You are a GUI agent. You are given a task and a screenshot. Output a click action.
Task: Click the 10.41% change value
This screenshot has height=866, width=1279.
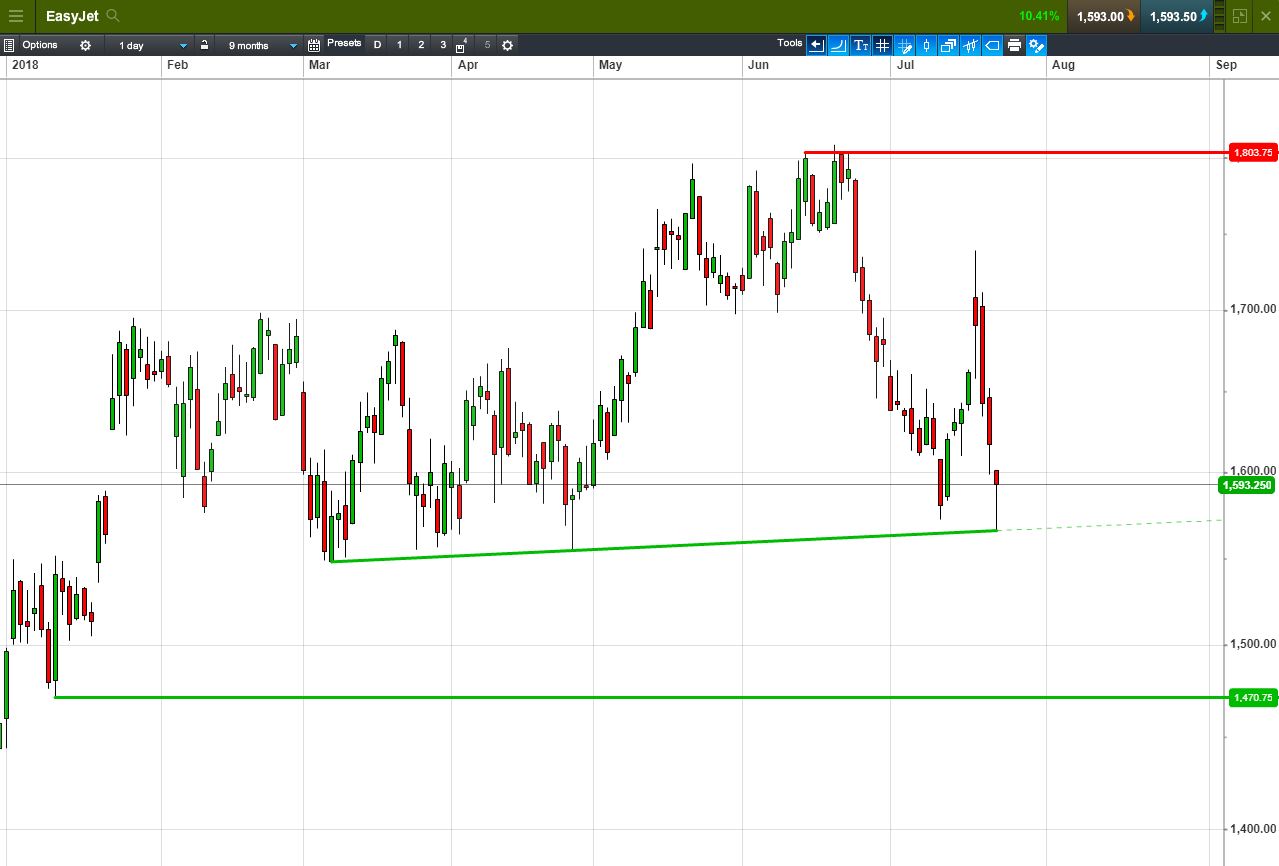1039,16
